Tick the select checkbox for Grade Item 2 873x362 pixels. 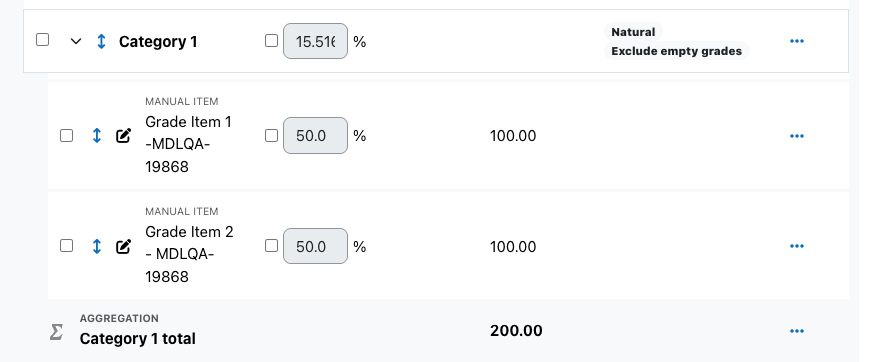[66, 246]
